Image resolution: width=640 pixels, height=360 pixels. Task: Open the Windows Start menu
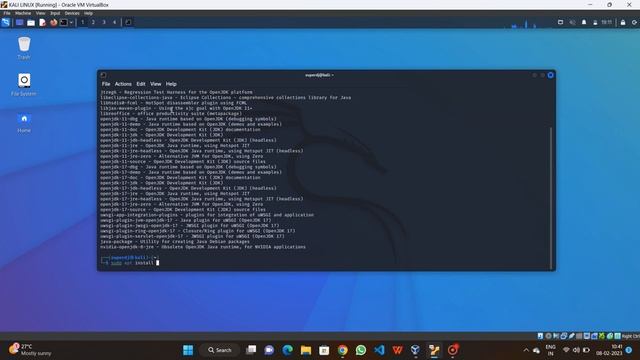pos(188,350)
